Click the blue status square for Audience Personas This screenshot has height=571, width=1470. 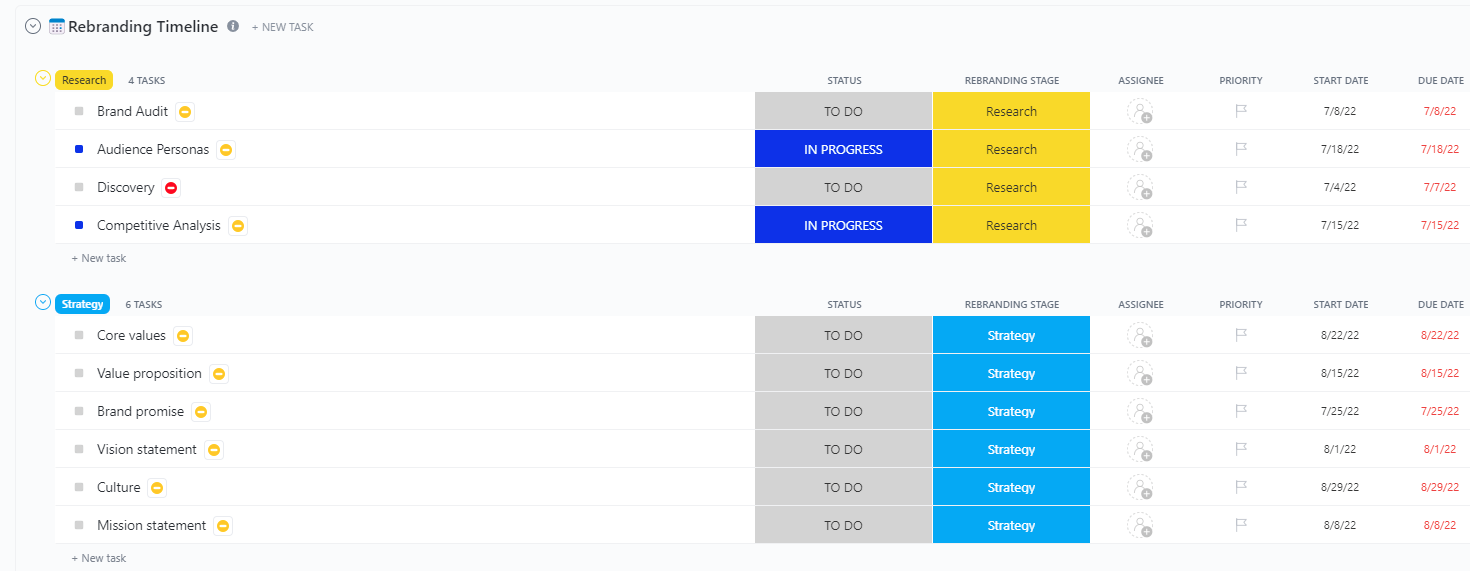(79, 150)
